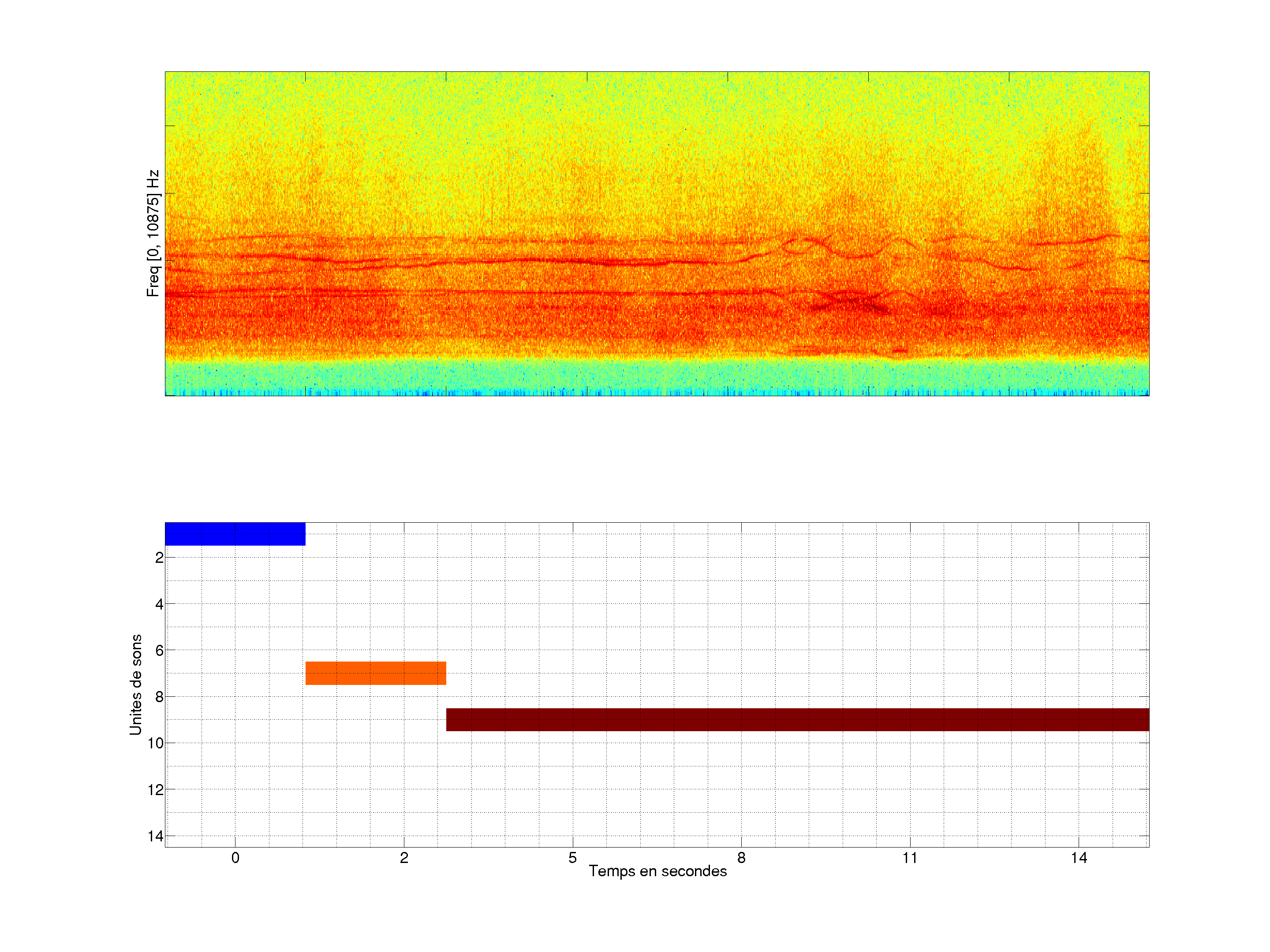Select the 'Unites de sons' axis label
Viewport: 1270px width, 952px height.
coord(136,684)
